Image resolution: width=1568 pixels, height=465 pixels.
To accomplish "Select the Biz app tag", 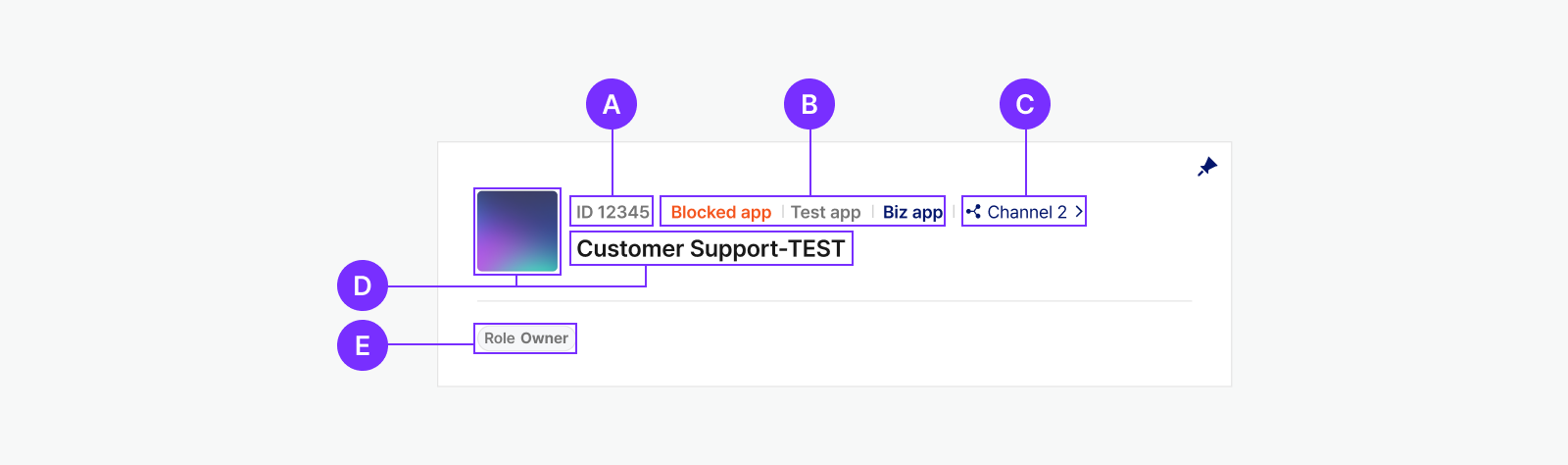I will [912, 212].
